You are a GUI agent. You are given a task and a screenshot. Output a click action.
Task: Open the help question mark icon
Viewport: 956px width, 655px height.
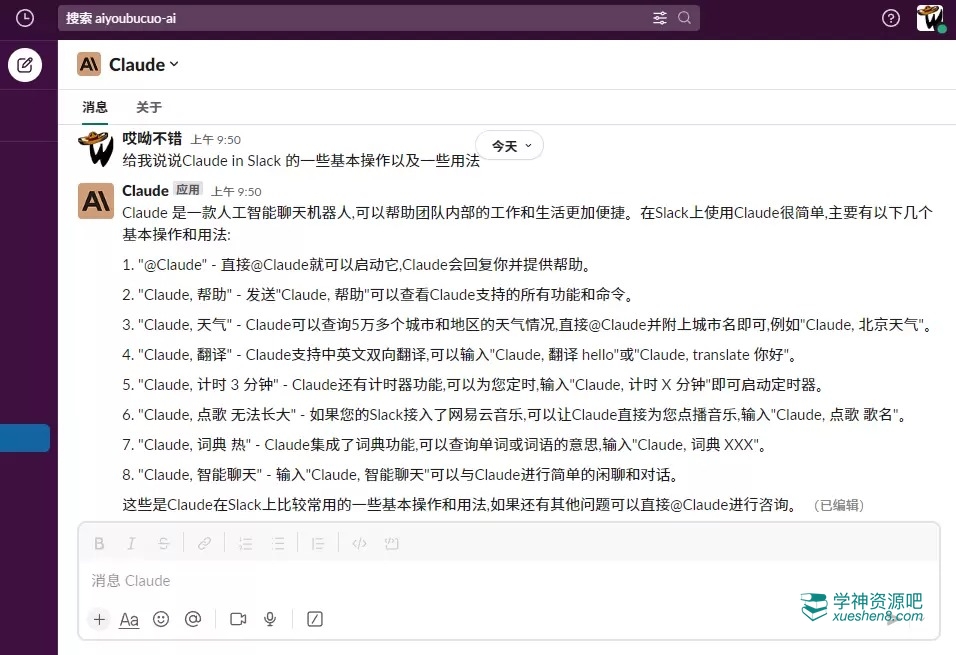pos(890,18)
